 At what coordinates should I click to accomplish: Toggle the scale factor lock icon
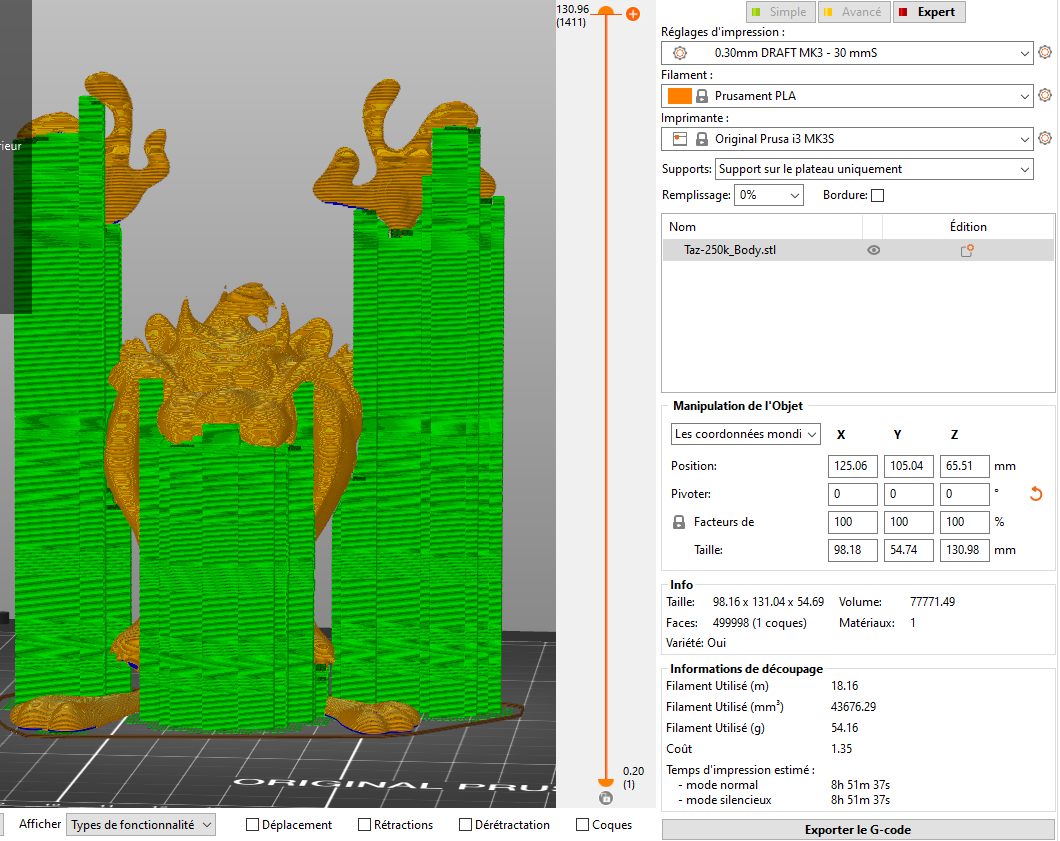pyautogui.click(x=679, y=522)
